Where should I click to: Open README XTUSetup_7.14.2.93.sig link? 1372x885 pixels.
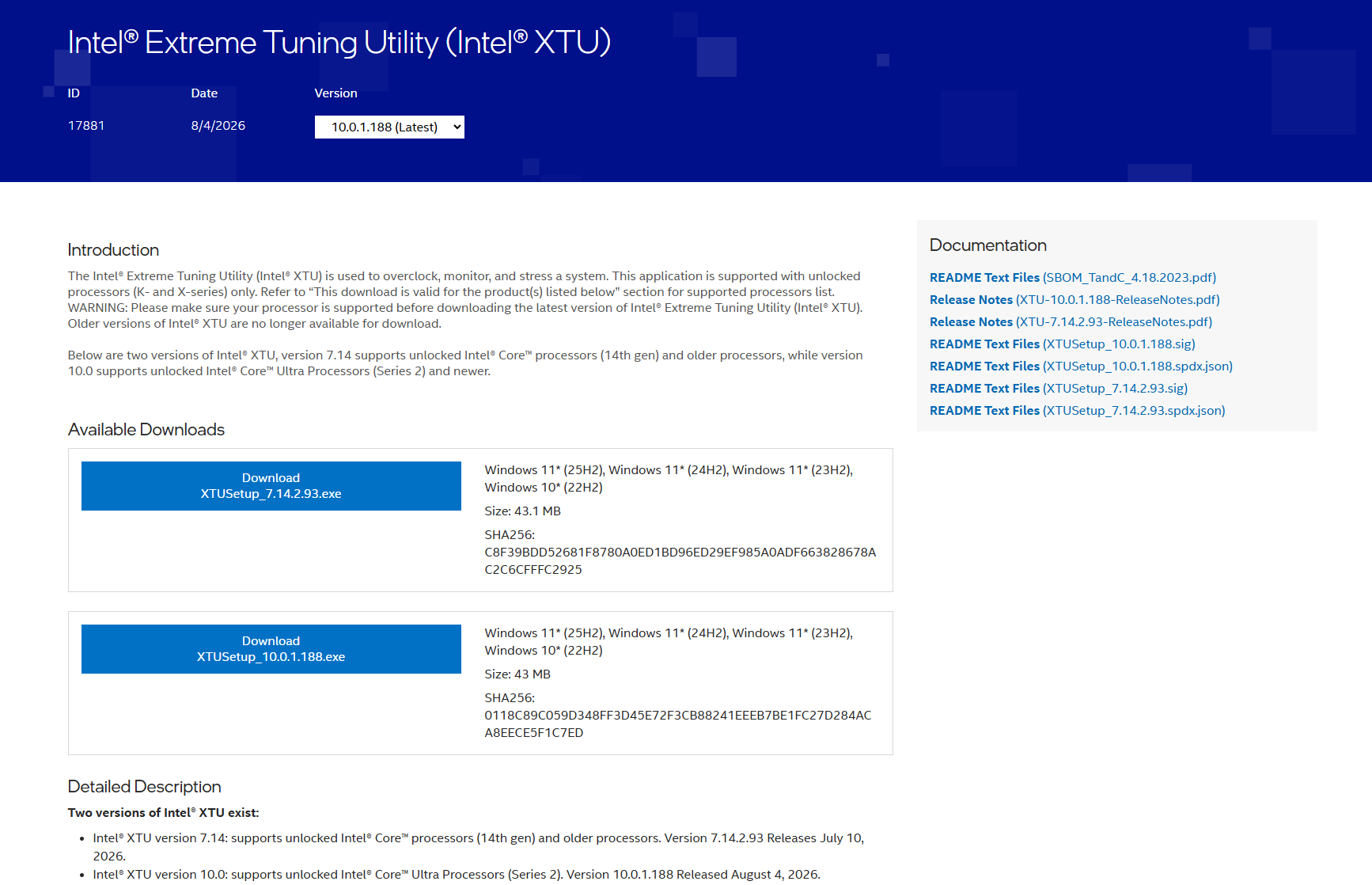pos(1059,389)
